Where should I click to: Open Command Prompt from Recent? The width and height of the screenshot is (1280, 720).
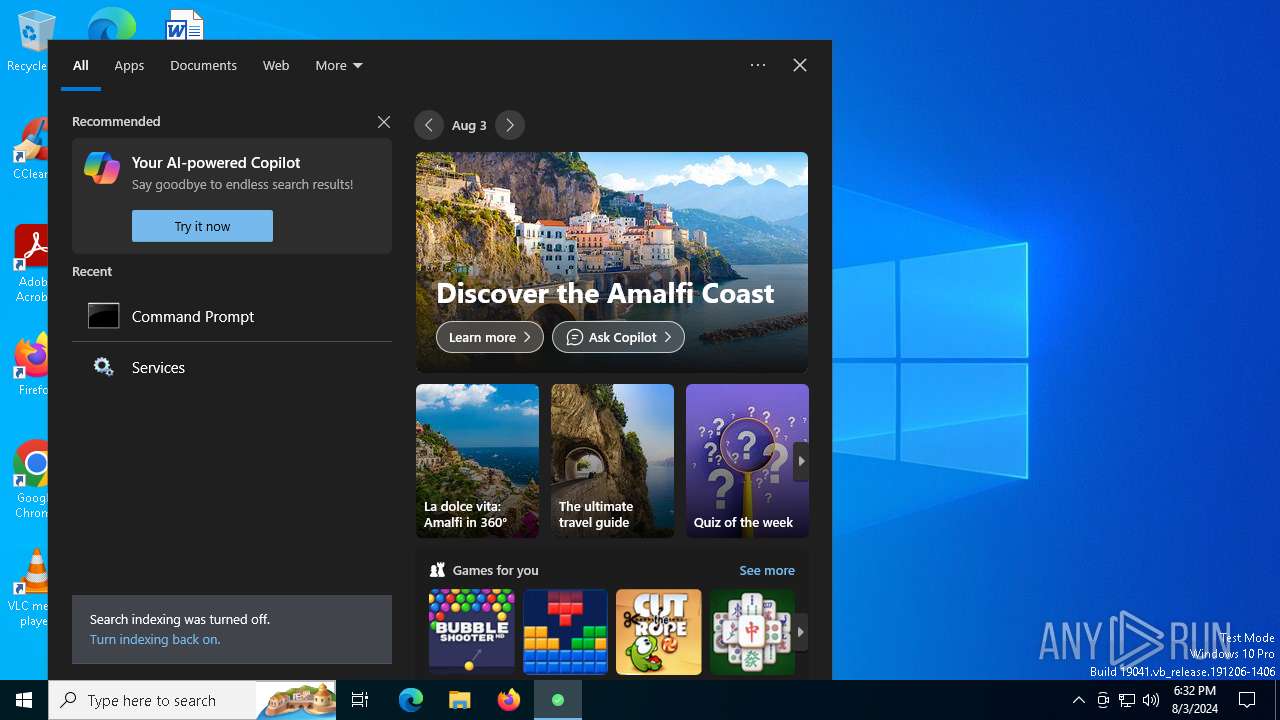coord(232,316)
